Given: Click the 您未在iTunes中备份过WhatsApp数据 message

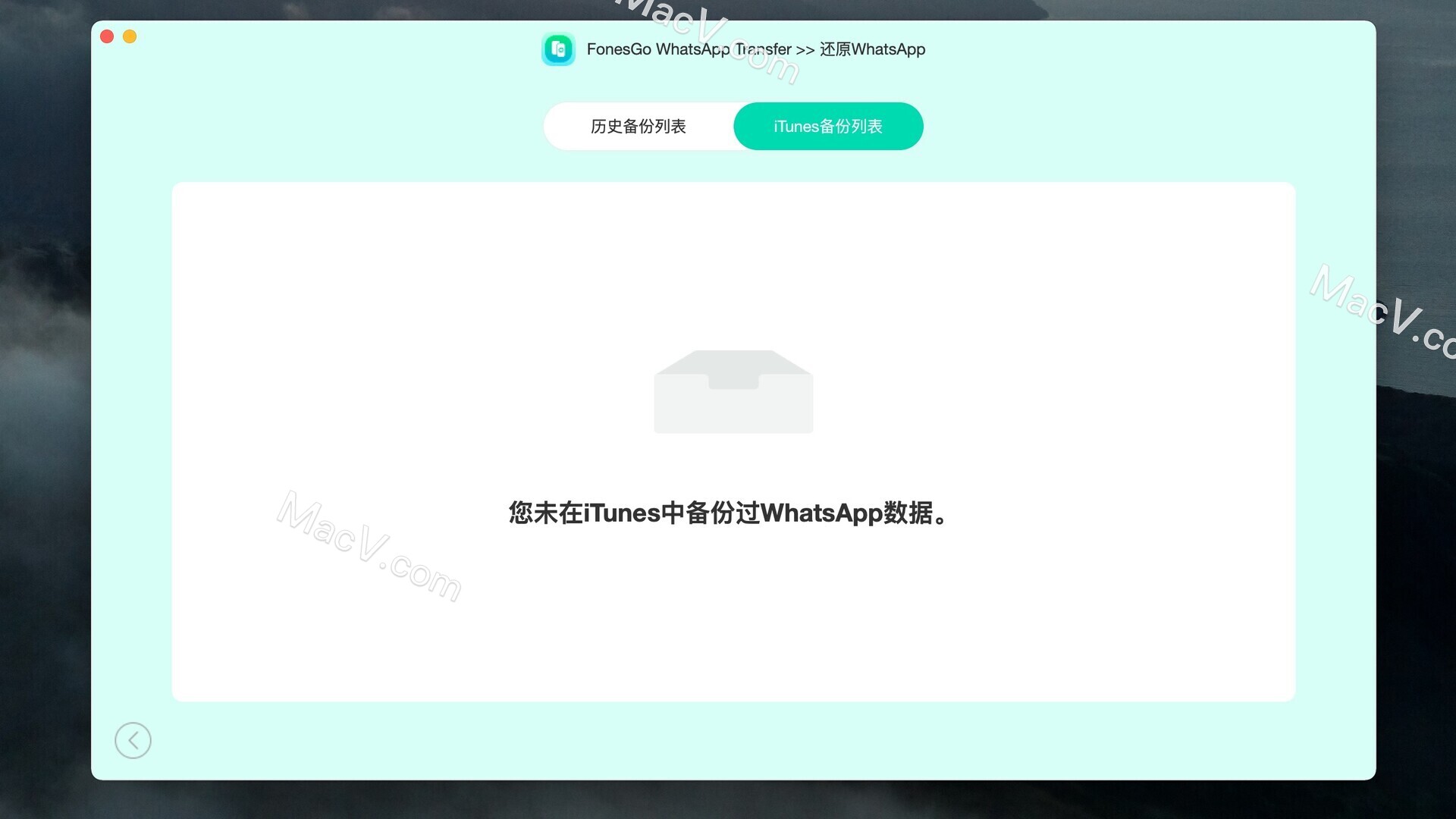Looking at the screenshot, I should point(727,513).
